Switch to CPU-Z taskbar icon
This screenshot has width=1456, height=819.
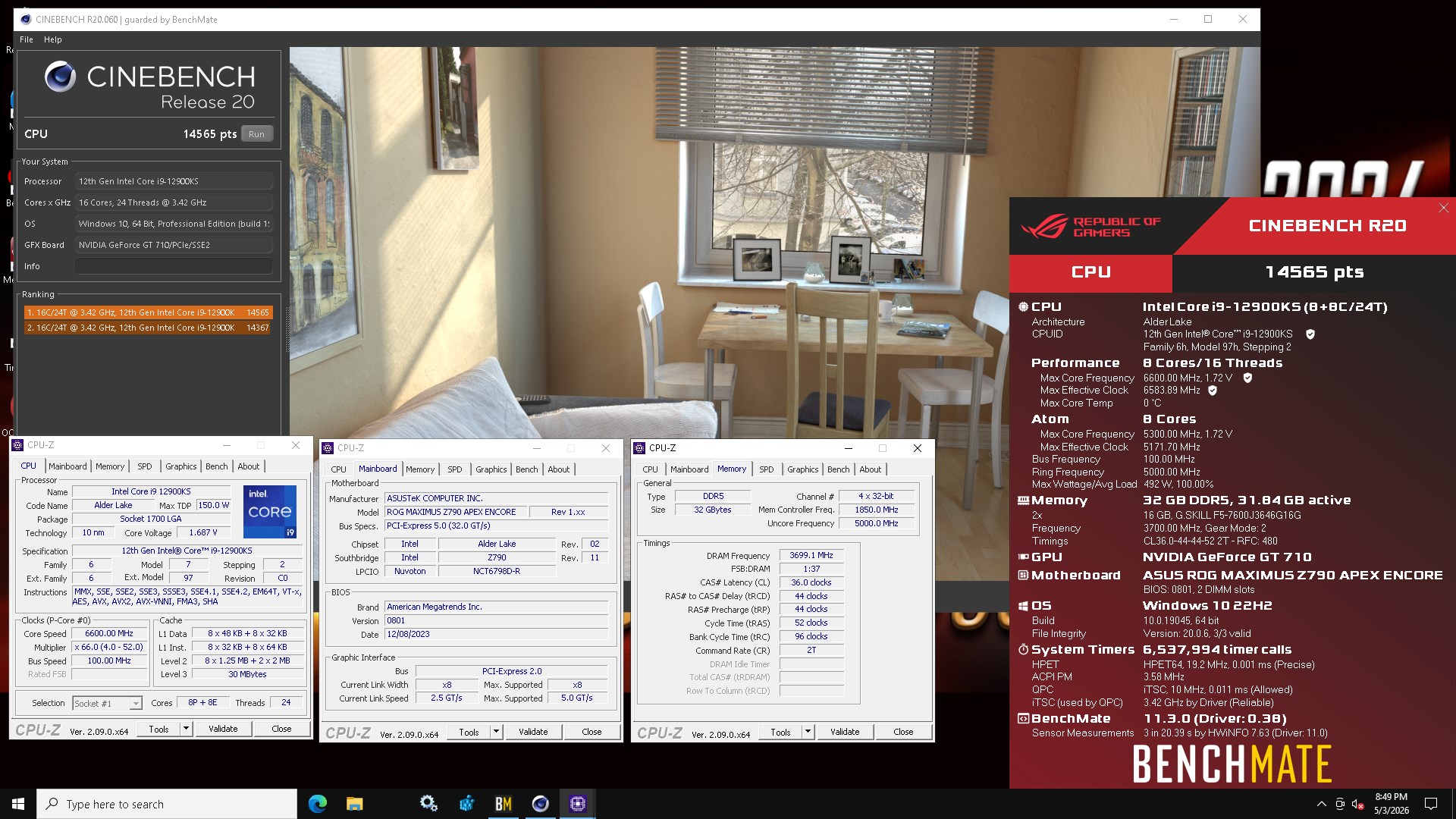click(x=577, y=804)
